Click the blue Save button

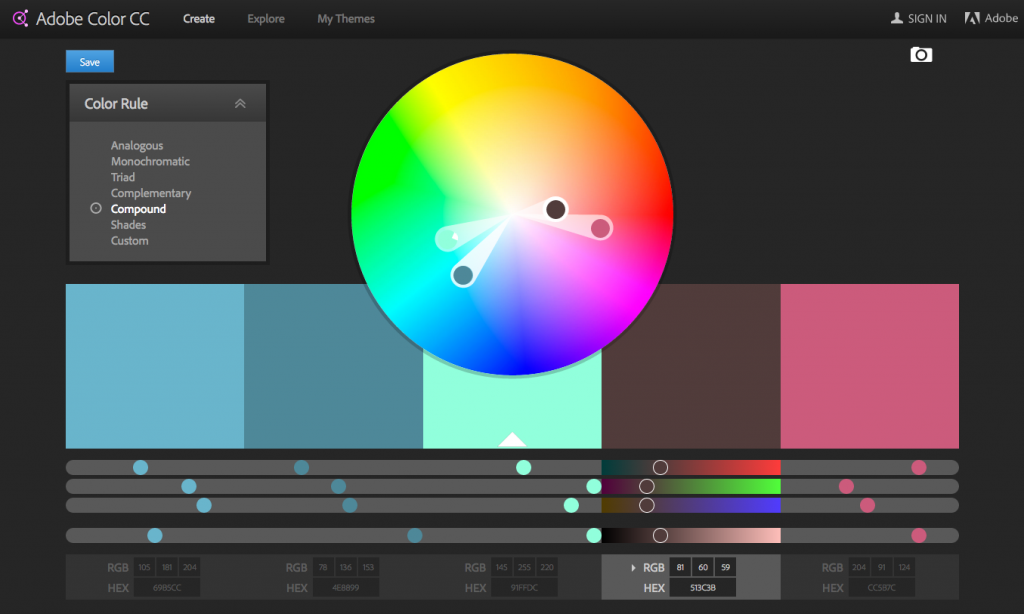pos(90,61)
